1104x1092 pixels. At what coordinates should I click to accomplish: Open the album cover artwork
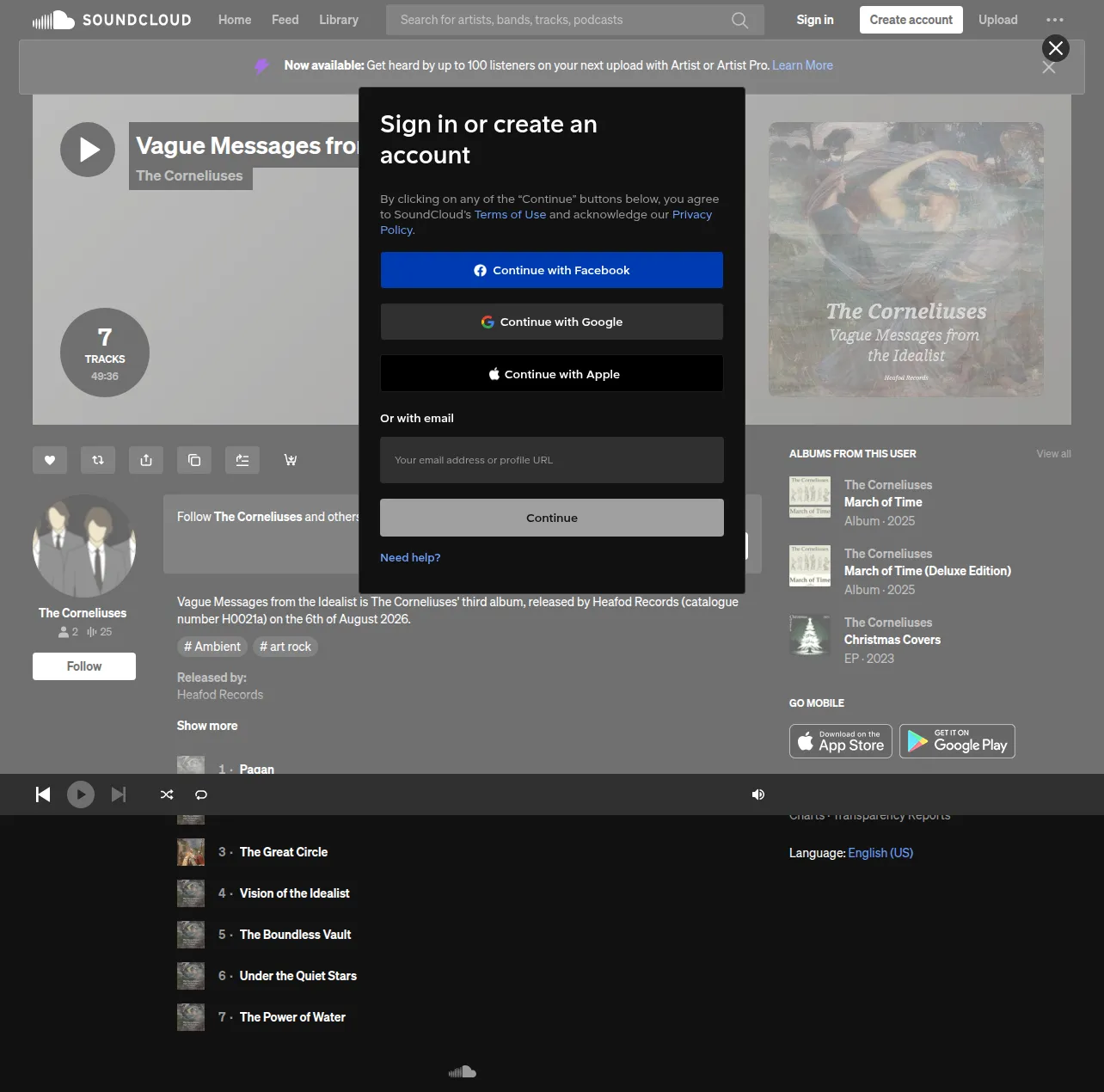(906, 260)
